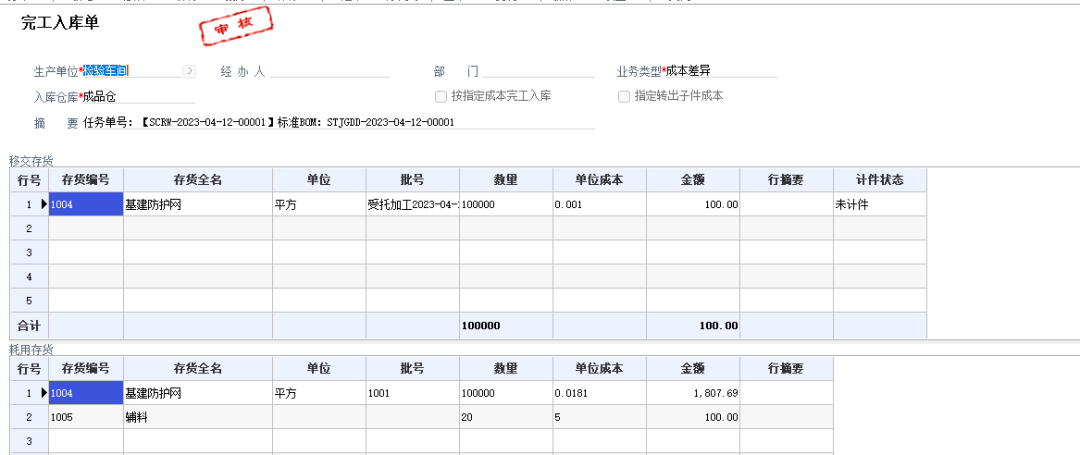Open the 生产单位 lookup arrow button
1080x455 pixels.
[189, 71]
